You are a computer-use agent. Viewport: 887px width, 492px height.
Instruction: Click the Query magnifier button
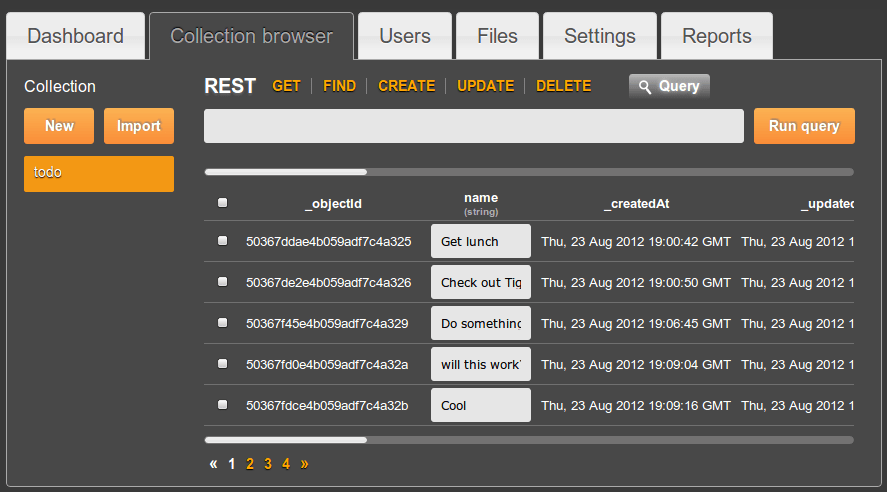[669, 86]
